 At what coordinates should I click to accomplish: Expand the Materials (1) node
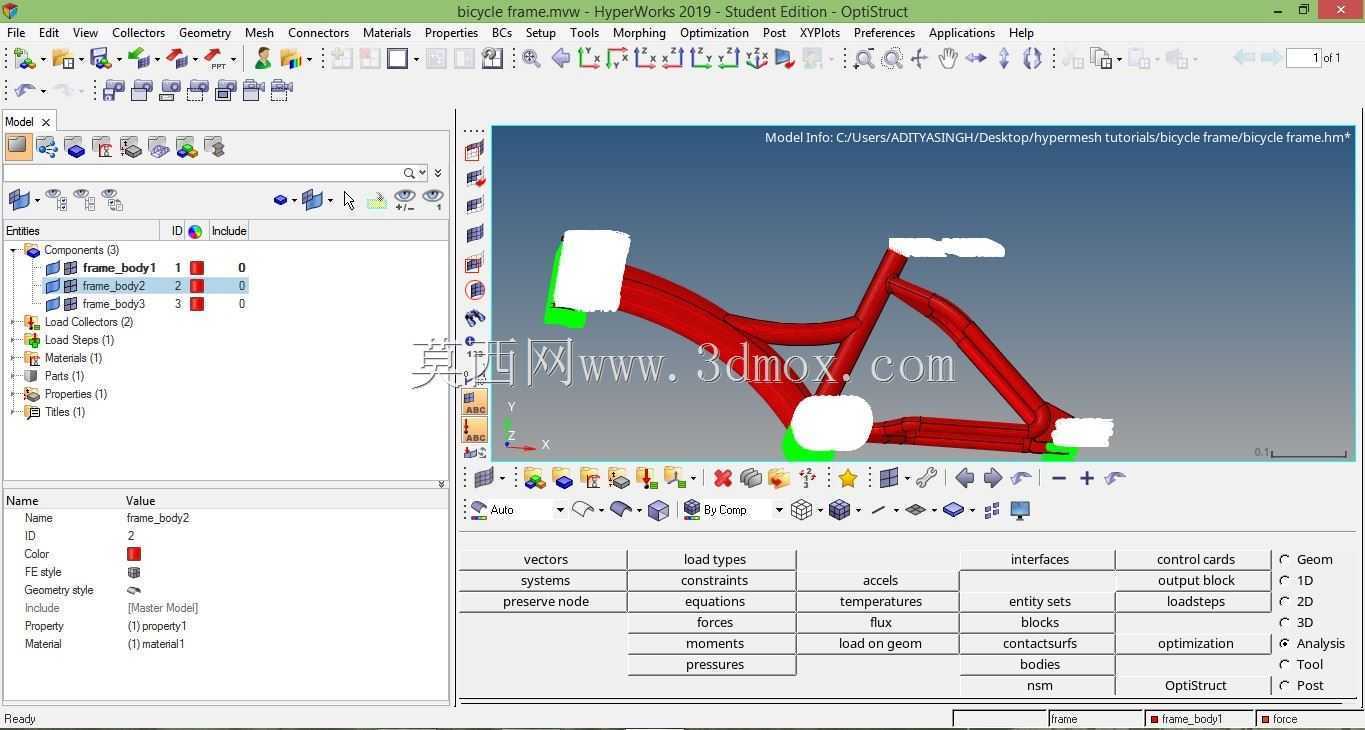(x=13, y=358)
